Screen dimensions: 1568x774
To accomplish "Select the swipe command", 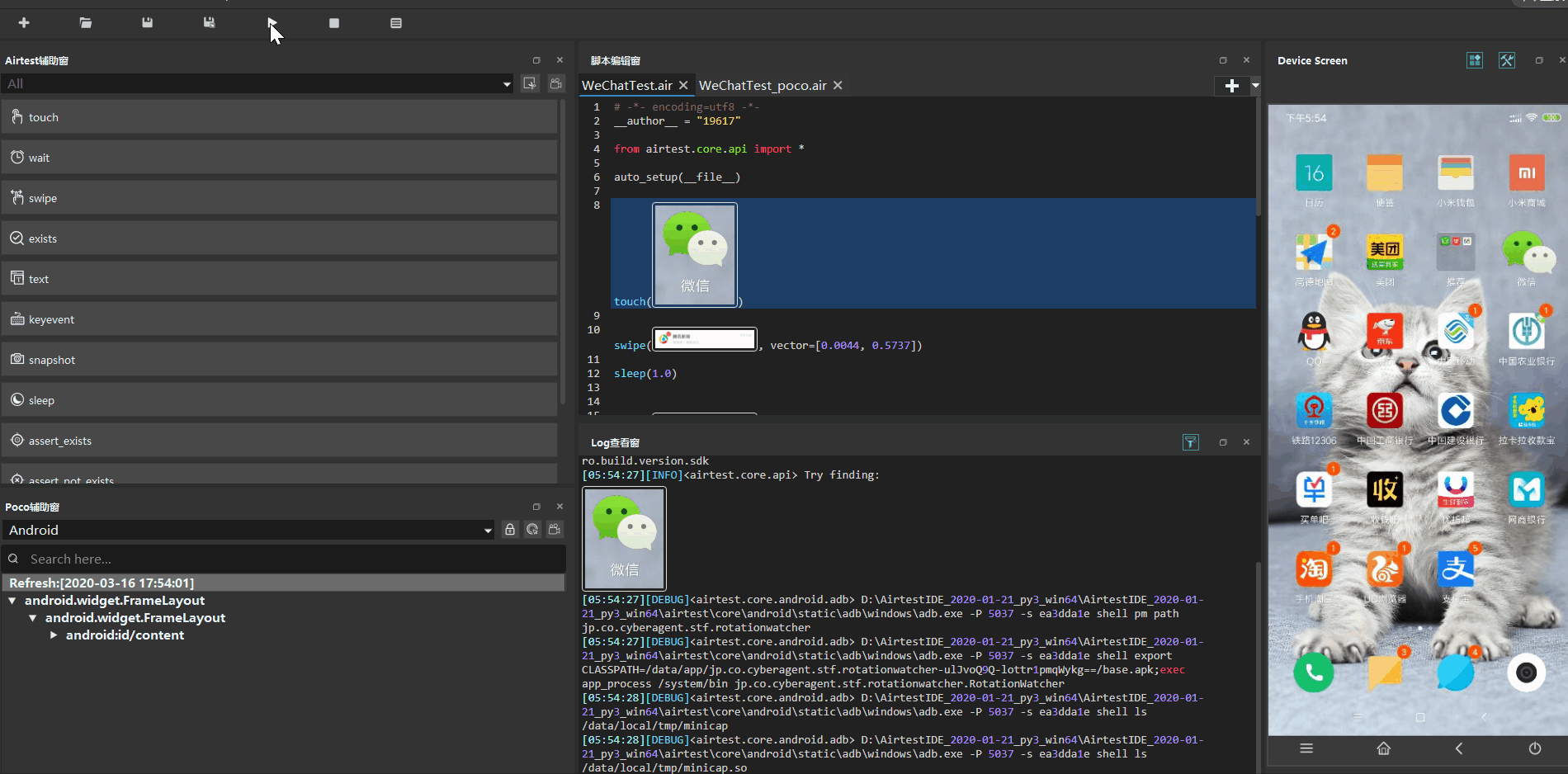I will pyautogui.click(x=279, y=198).
